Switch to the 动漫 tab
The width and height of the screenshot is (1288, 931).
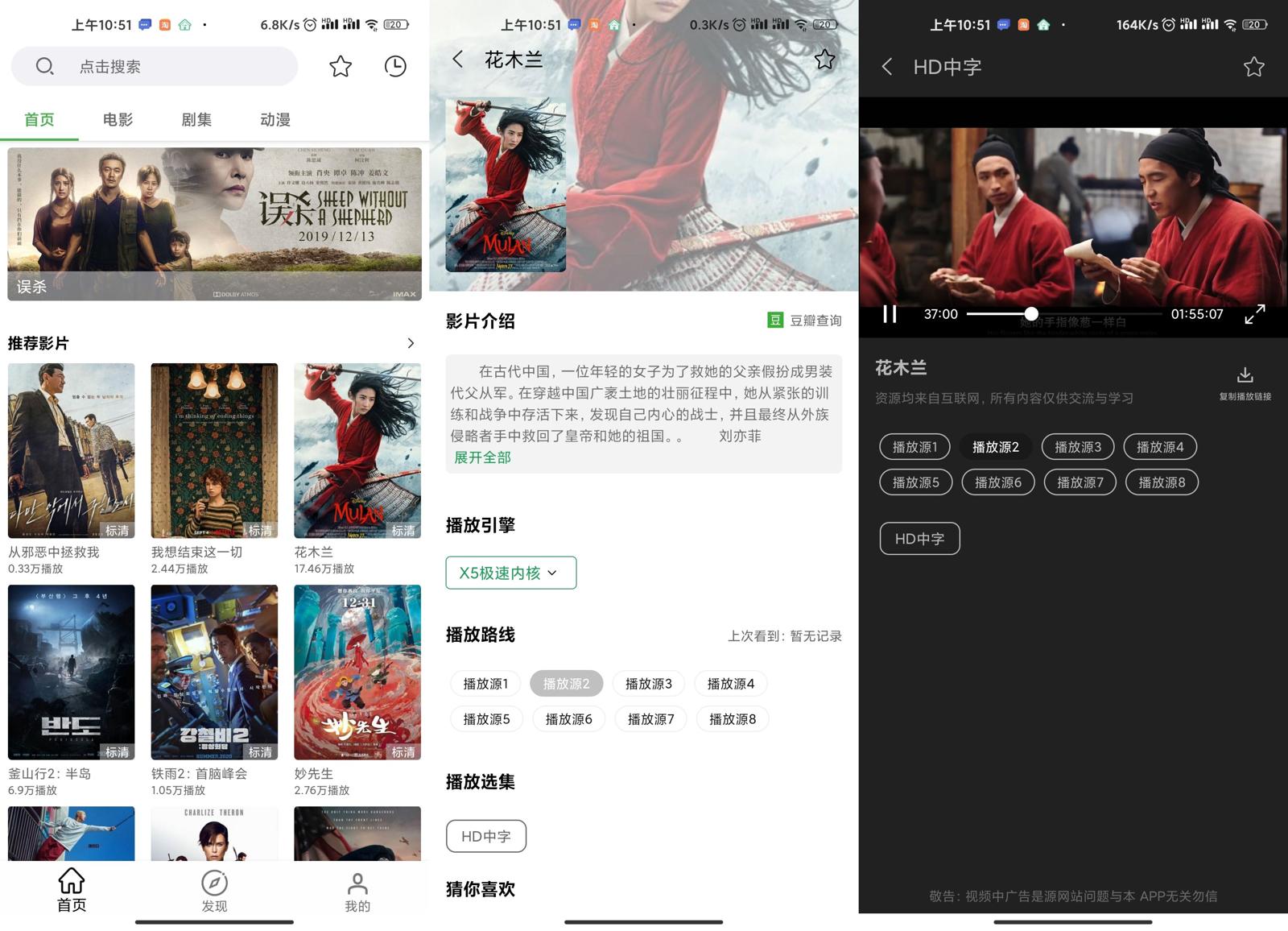click(x=275, y=120)
